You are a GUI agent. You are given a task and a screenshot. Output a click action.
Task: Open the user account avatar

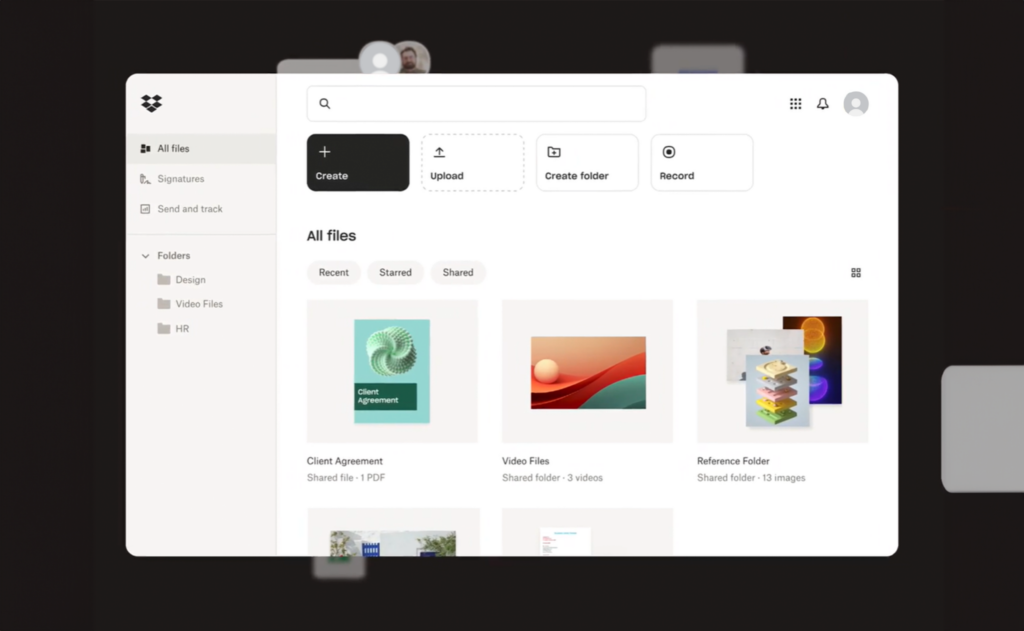856,104
